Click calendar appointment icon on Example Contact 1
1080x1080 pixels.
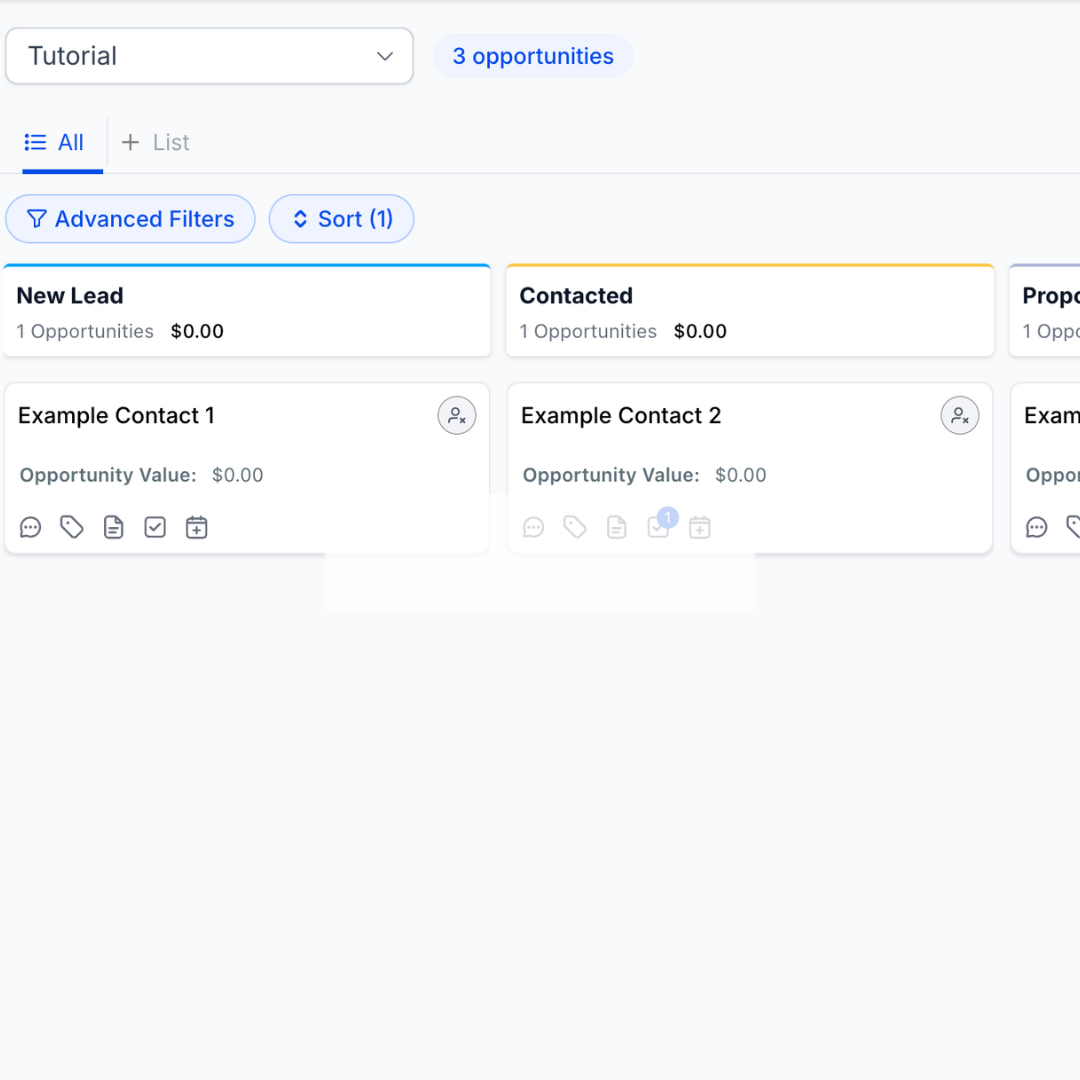[197, 527]
